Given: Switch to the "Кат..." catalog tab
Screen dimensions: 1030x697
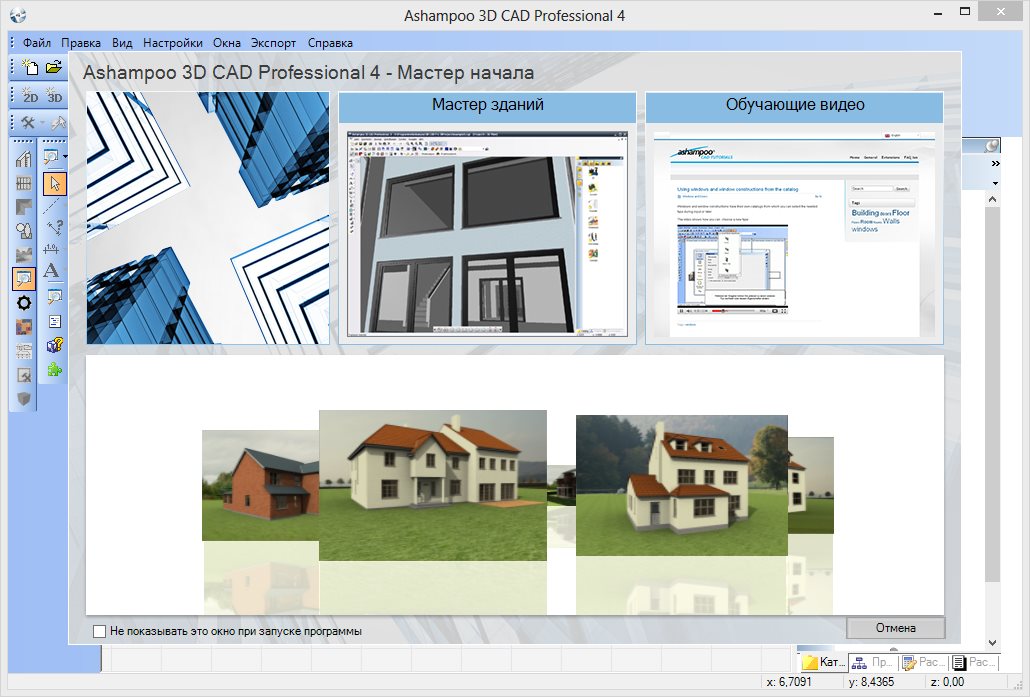Looking at the screenshot, I should 823,662.
